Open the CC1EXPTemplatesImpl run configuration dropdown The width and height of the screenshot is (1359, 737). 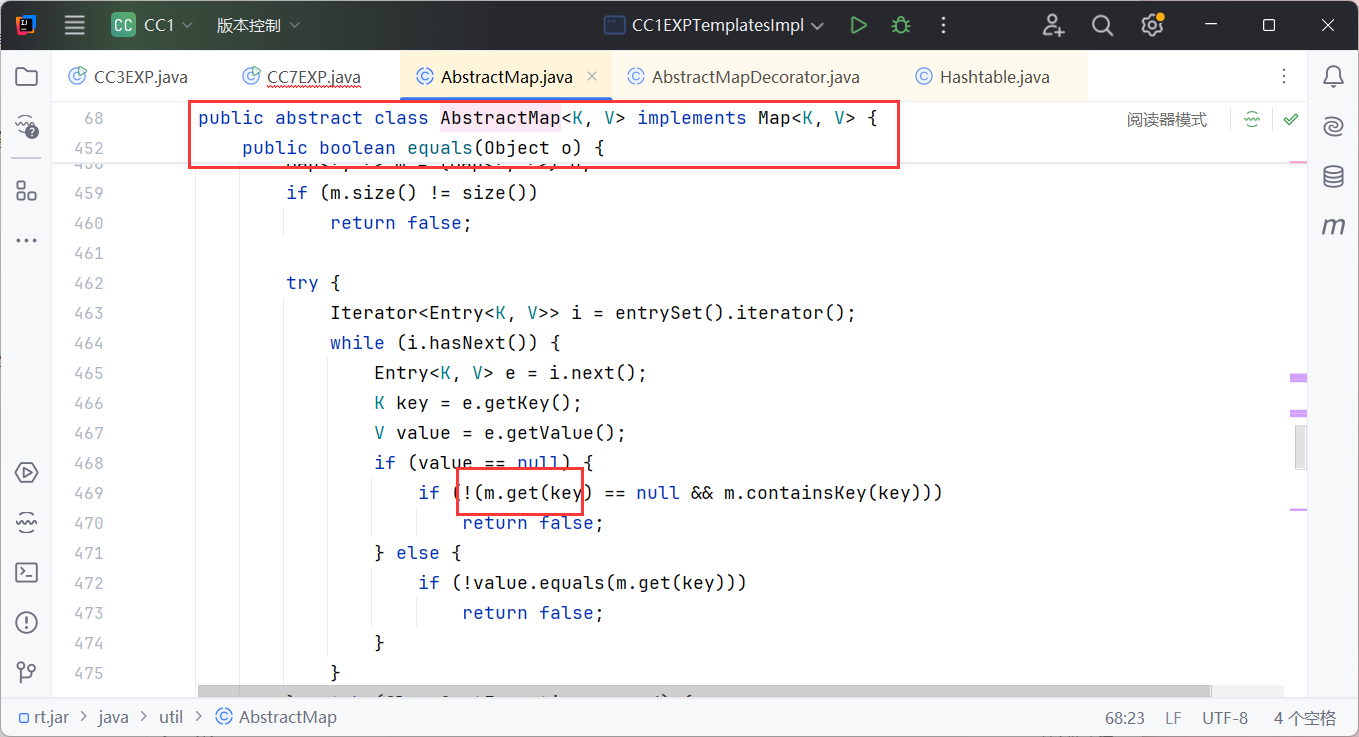coord(715,26)
